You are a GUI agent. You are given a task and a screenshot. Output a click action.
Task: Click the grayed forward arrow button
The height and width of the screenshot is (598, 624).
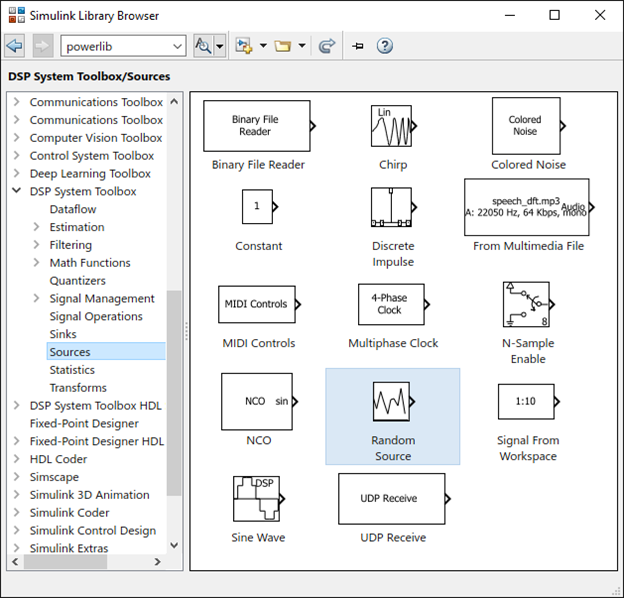tap(43, 46)
